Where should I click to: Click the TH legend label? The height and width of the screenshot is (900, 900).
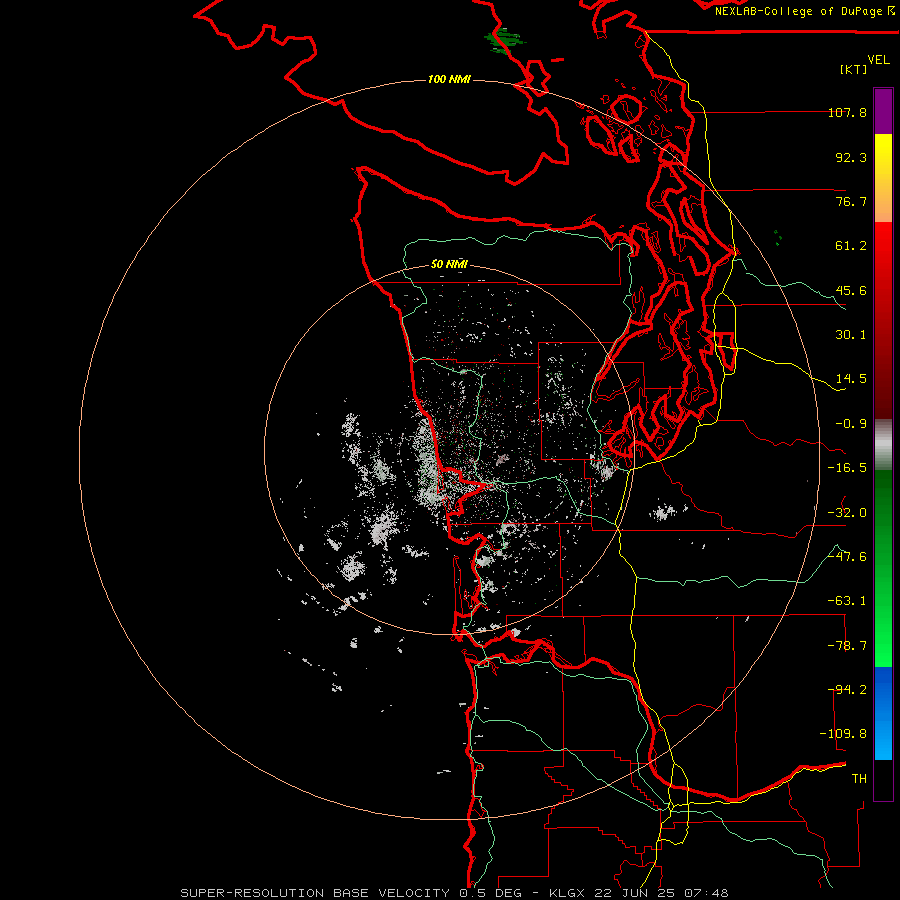pos(859,779)
